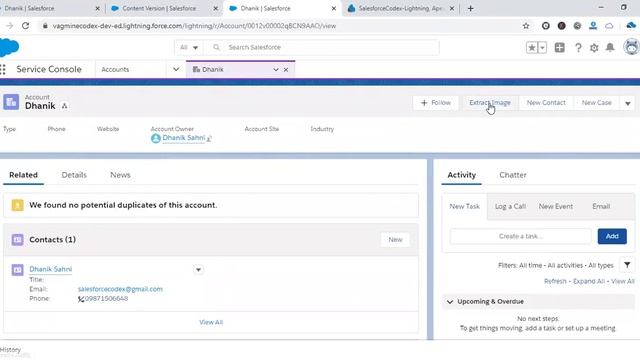Focus the Create a task input
640x360 pixels.
[520, 236]
